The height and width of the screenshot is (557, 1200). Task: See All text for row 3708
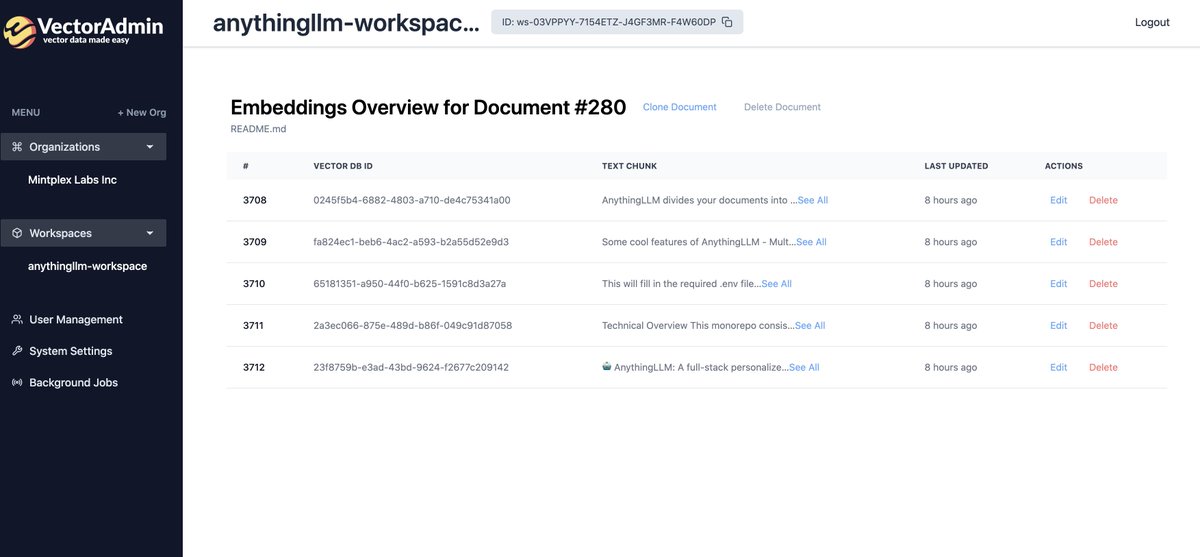click(x=813, y=200)
